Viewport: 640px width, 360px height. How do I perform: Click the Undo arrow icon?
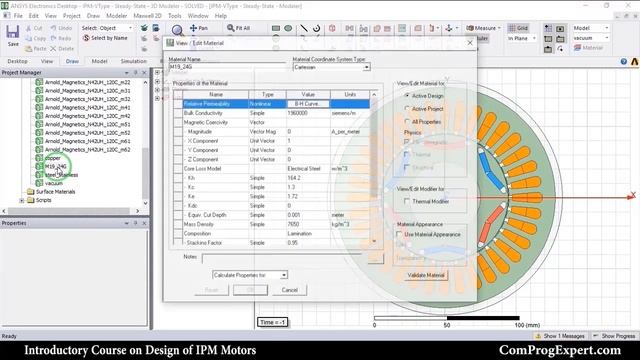[53, 28]
